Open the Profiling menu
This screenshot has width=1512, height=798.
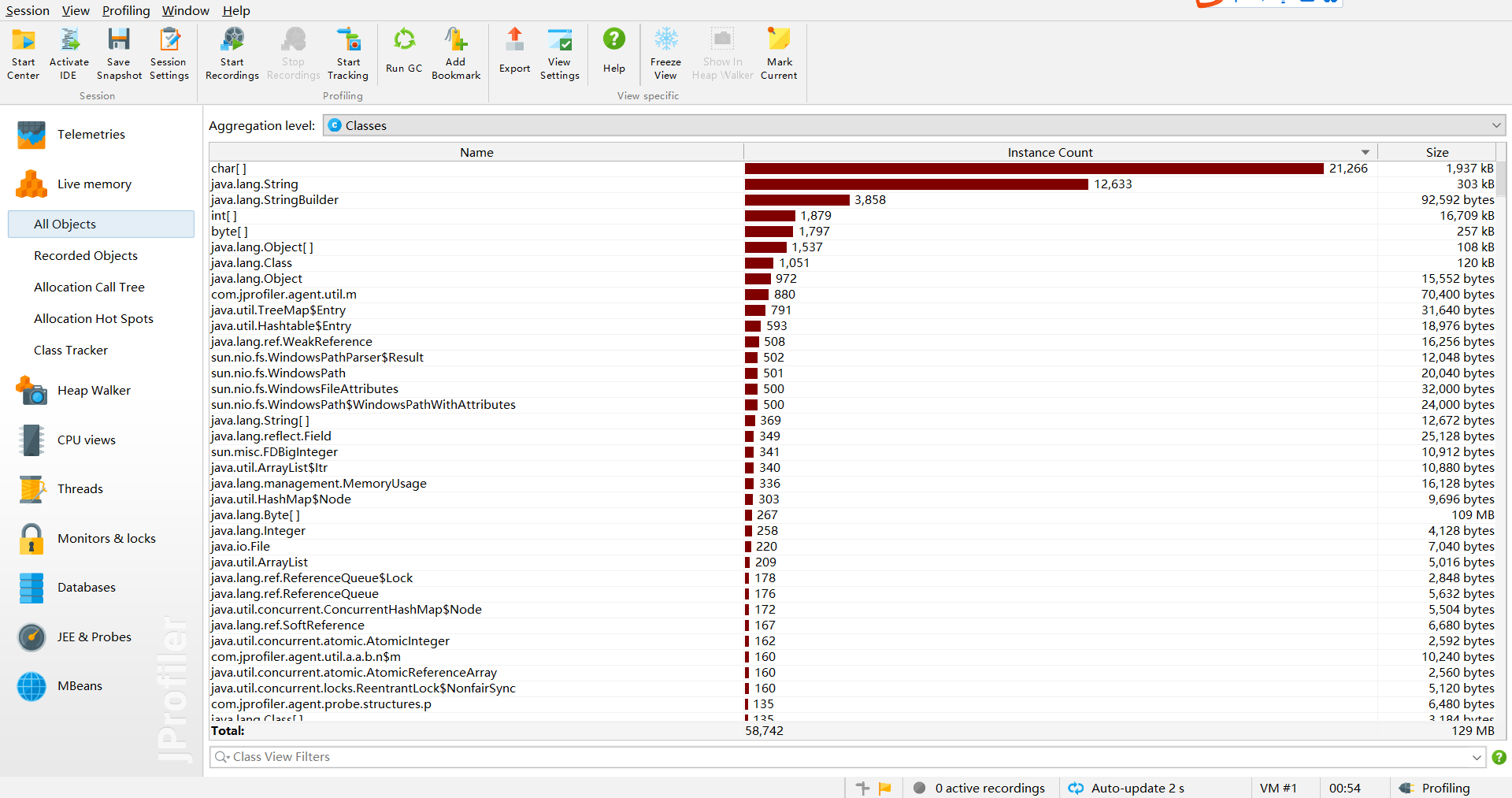coord(126,10)
